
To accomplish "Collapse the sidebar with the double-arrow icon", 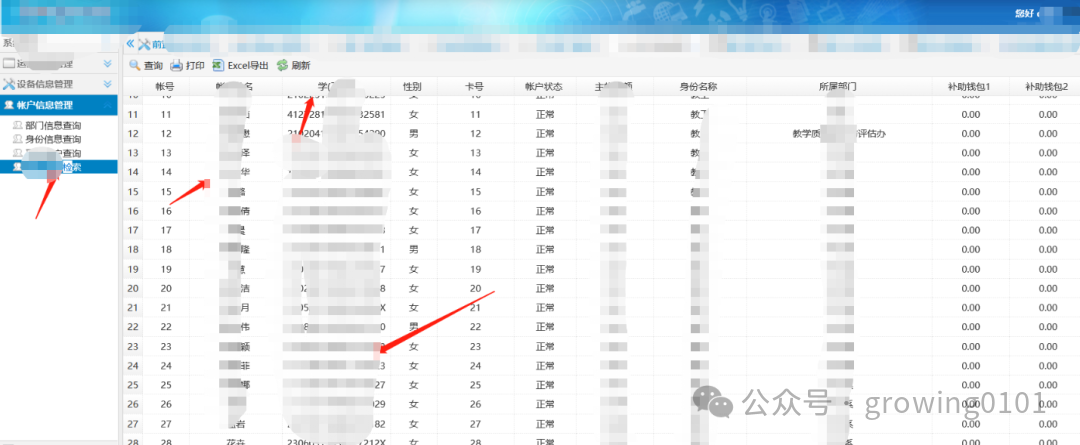I will [129, 43].
